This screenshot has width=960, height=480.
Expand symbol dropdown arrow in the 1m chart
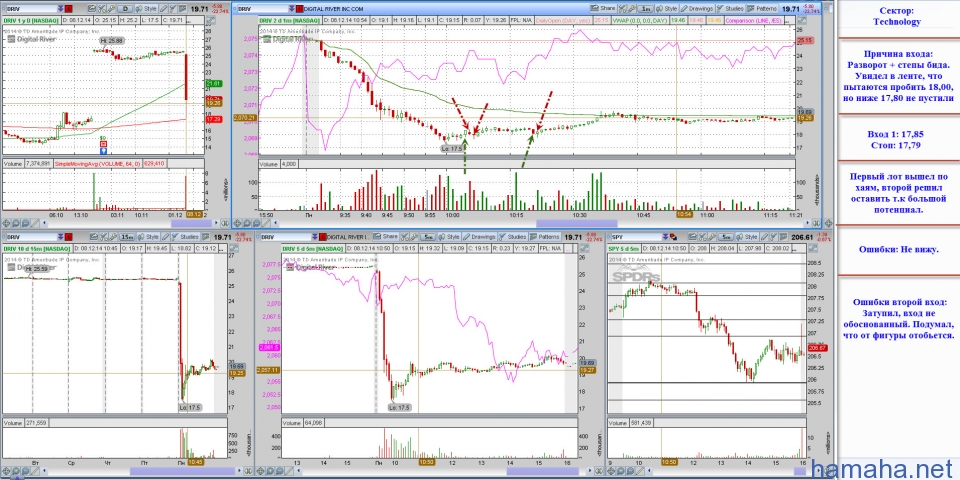coord(291,9)
